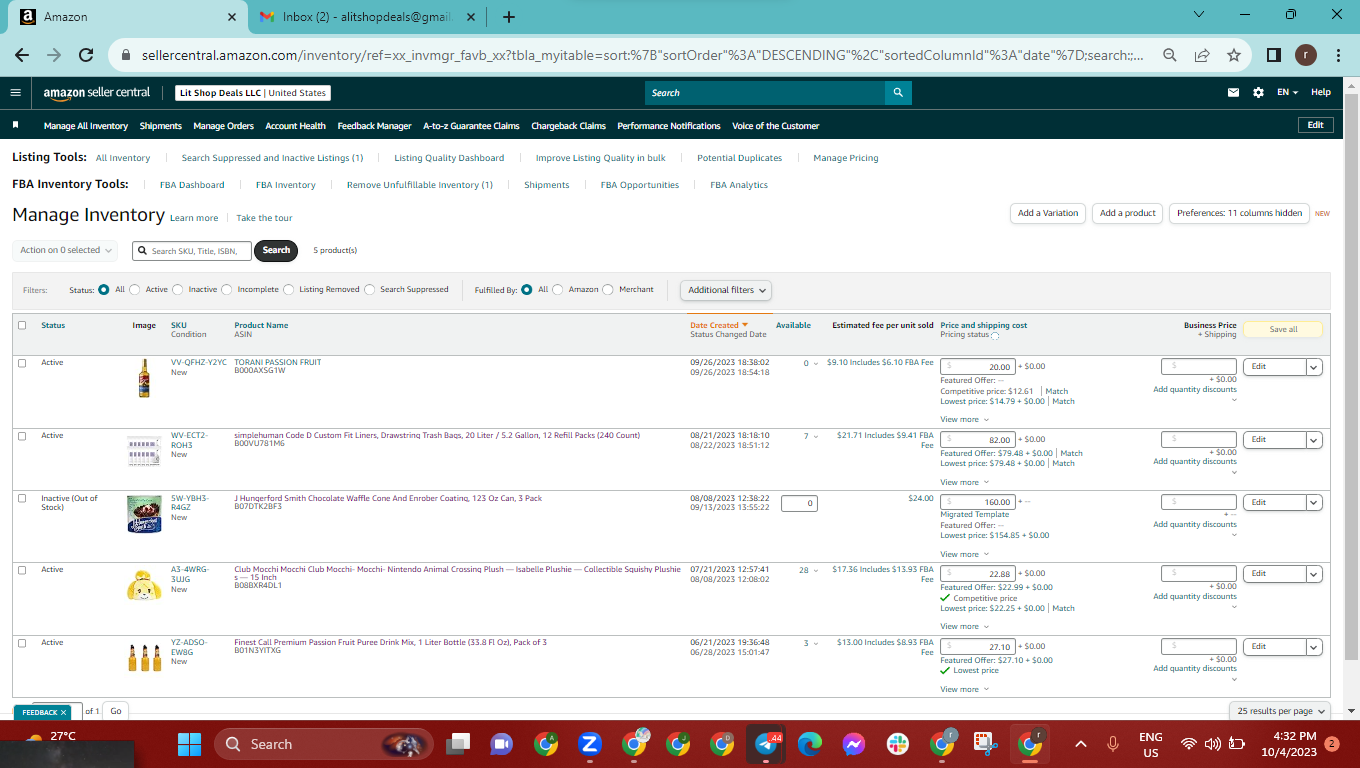
Task: Open the Windows Start menu
Action: pos(189,744)
